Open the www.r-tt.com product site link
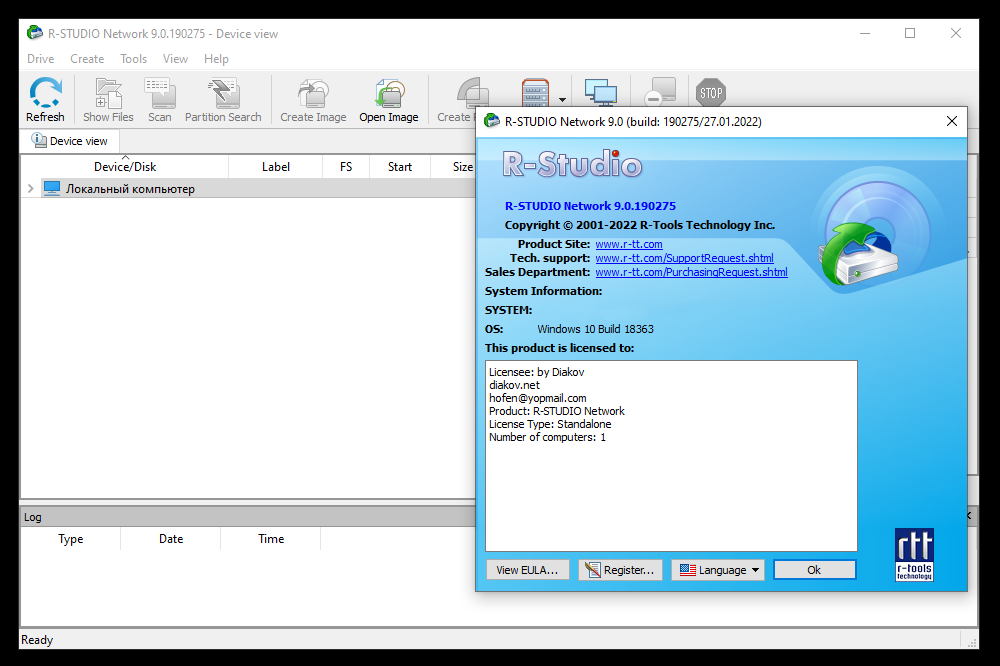1000x666 pixels. (x=629, y=244)
